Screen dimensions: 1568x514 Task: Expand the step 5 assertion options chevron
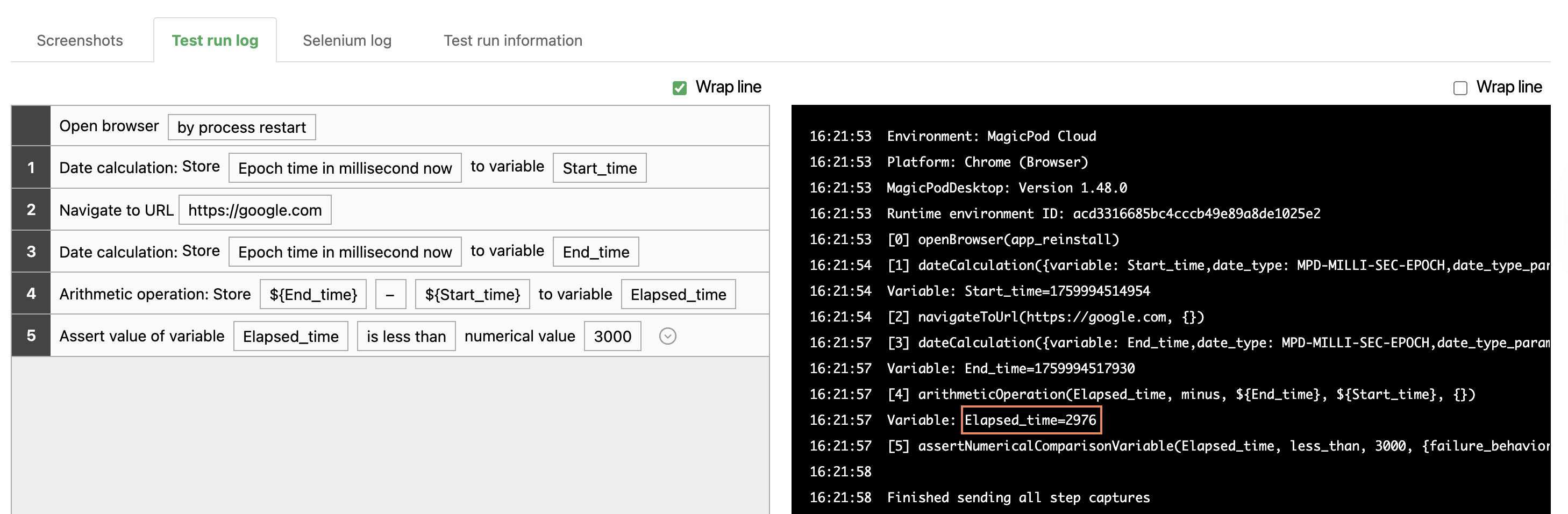[x=668, y=336]
